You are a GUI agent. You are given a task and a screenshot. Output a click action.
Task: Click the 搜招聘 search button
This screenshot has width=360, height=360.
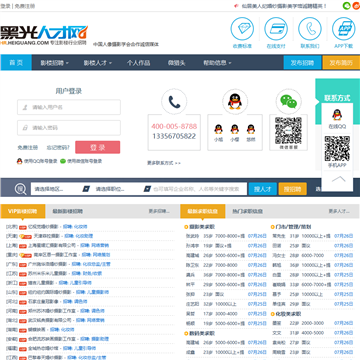click(292, 189)
